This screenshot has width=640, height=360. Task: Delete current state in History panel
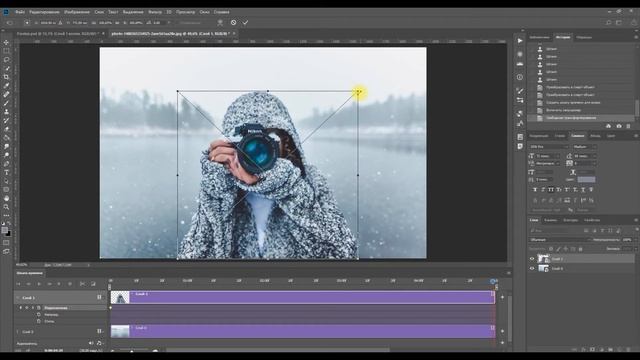pos(628,126)
